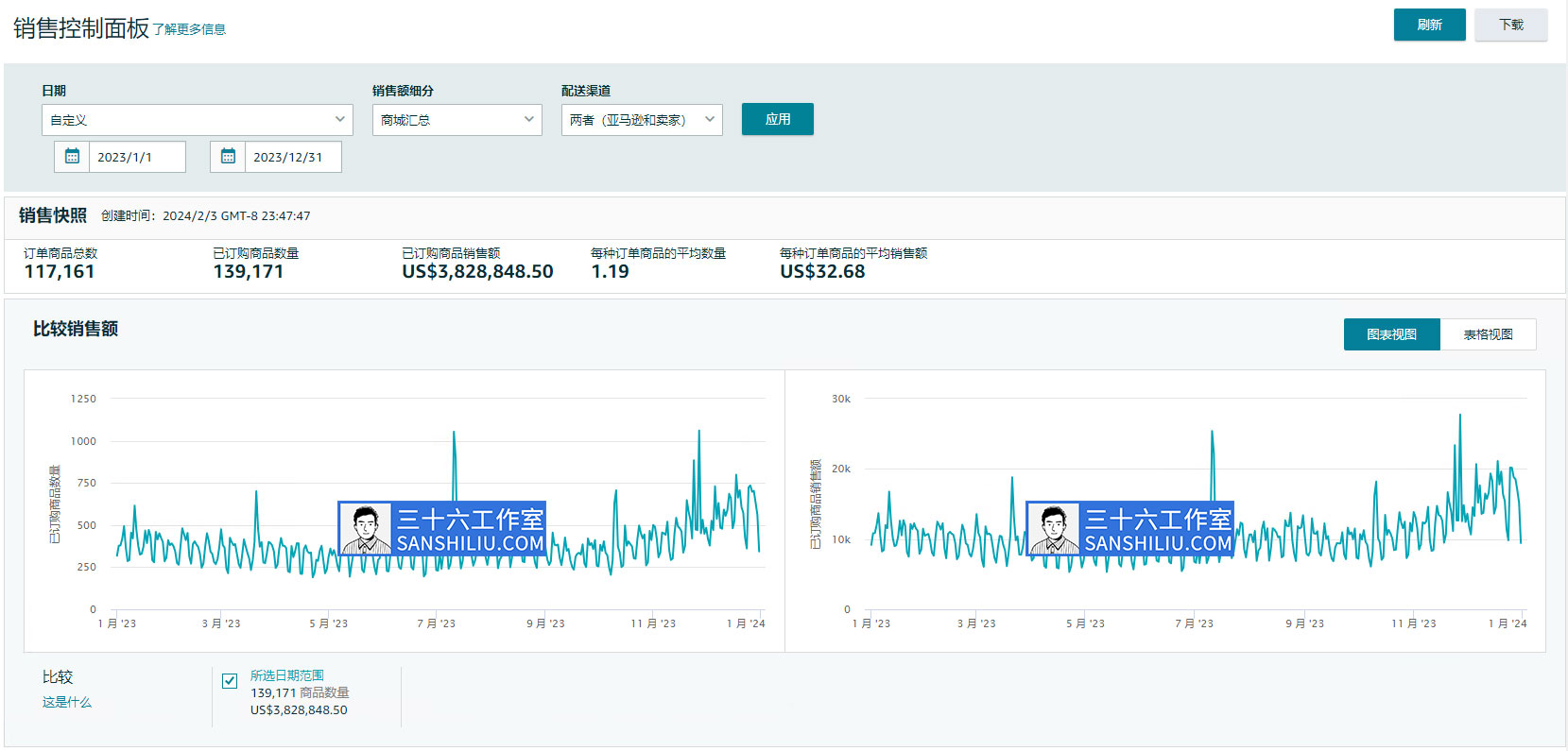Open the 了解更多信息 link
Viewport: 1568px width, 751px height.
pos(189,29)
